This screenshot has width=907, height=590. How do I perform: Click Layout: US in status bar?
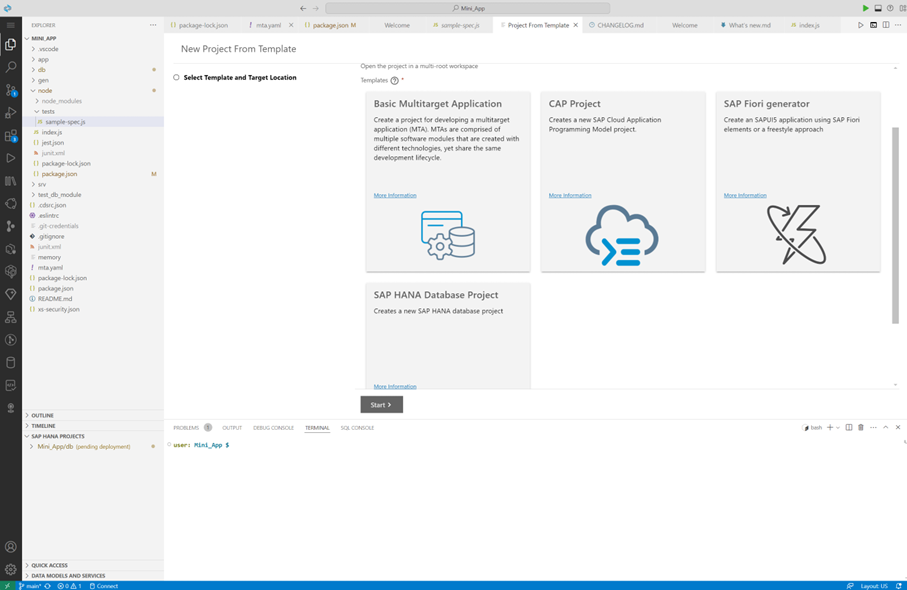coord(874,586)
